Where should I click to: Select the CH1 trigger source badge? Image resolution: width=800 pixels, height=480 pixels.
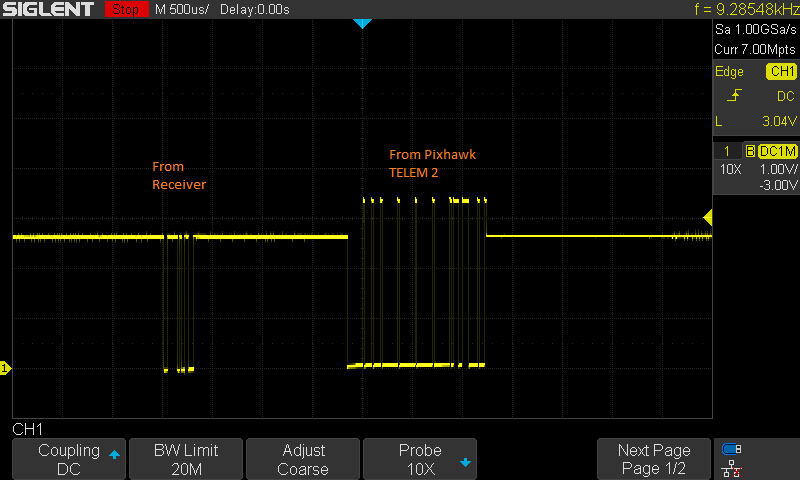click(x=781, y=71)
